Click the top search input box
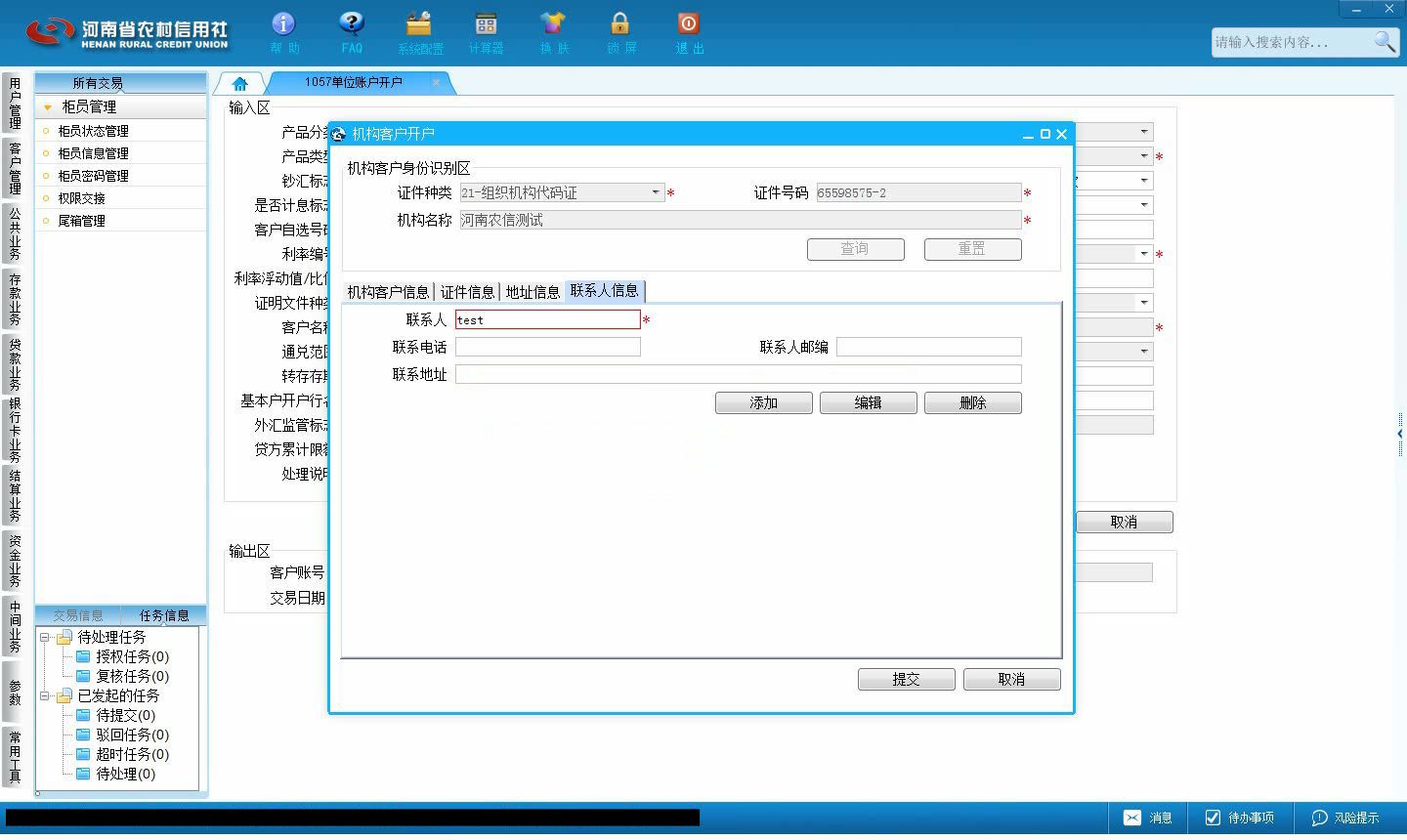1407x840 pixels. [1291, 42]
